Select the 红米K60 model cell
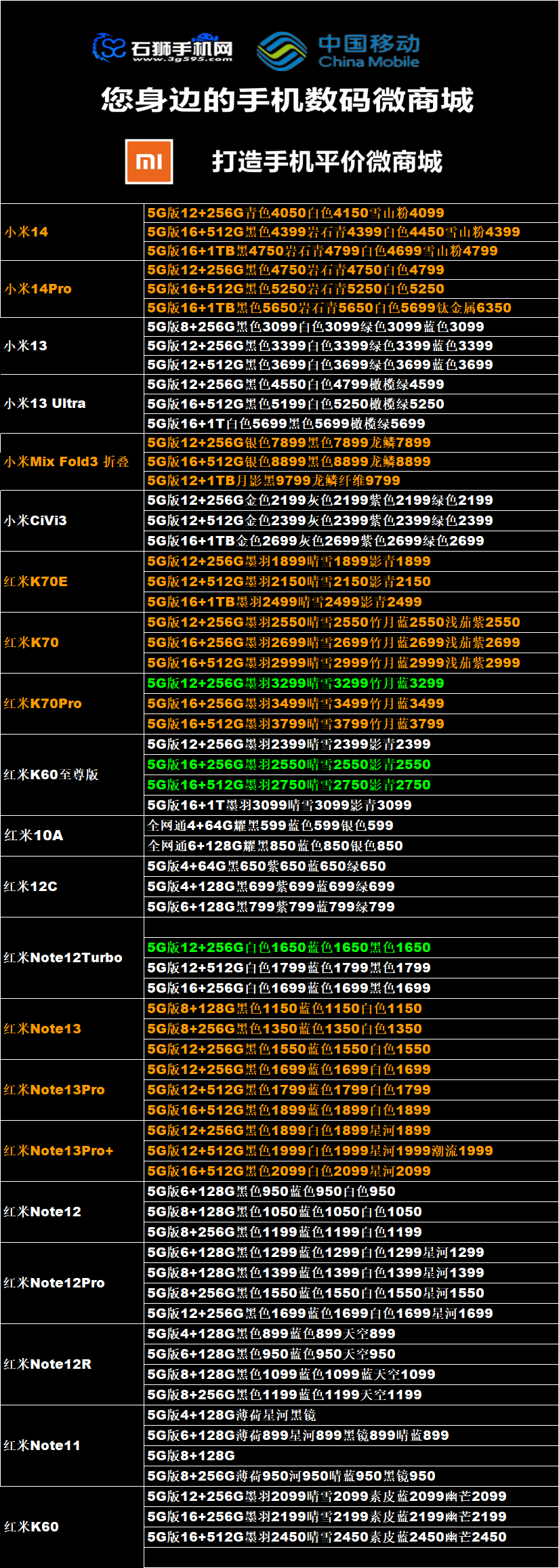The height and width of the screenshot is (1568, 559). pos(72,1527)
